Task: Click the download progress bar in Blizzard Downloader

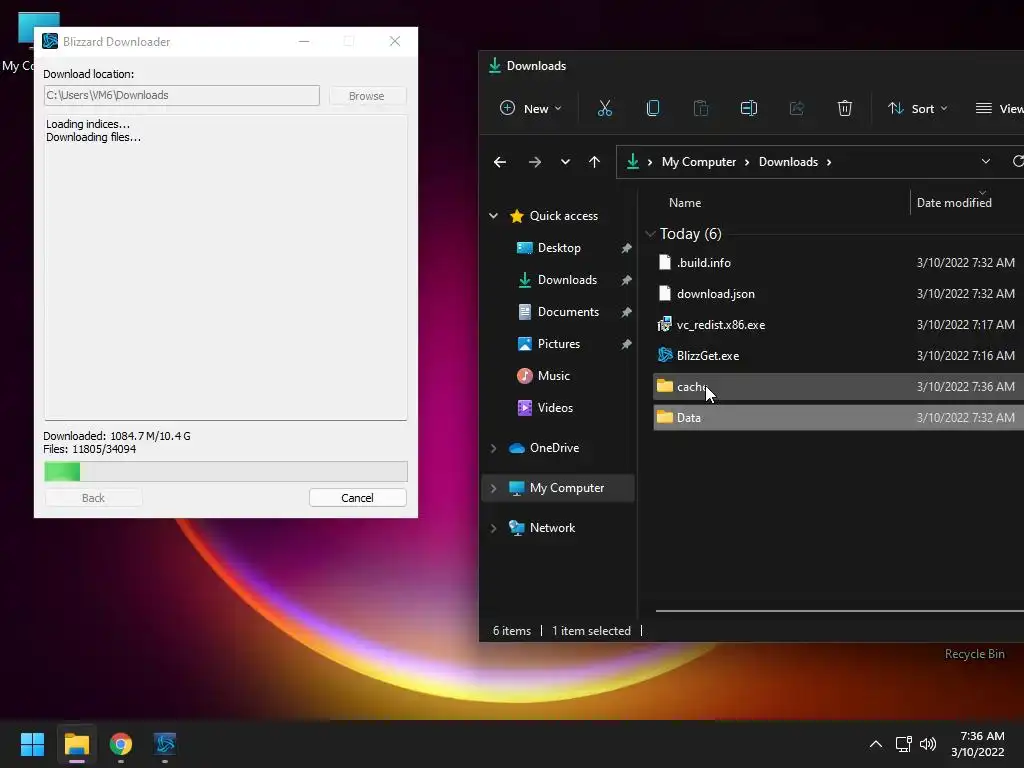Action: pyautogui.click(x=226, y=471)
